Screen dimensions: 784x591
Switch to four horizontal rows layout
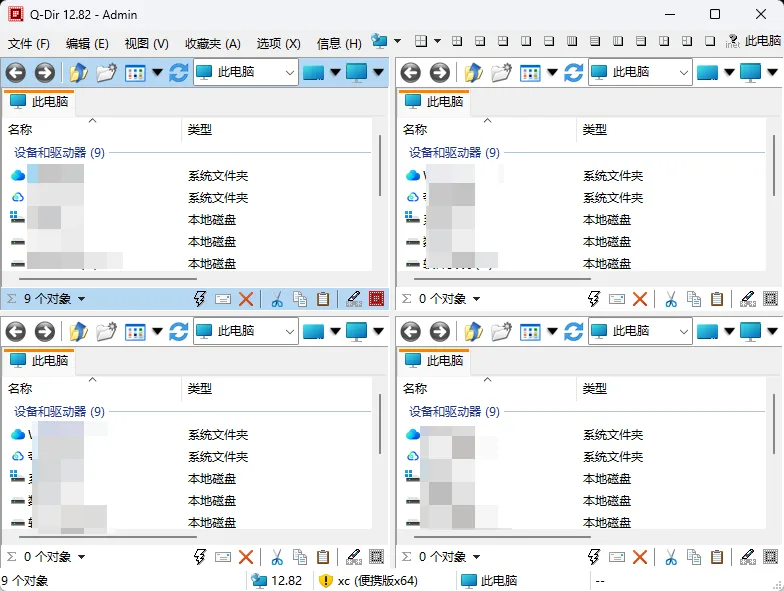coord(595,41)
